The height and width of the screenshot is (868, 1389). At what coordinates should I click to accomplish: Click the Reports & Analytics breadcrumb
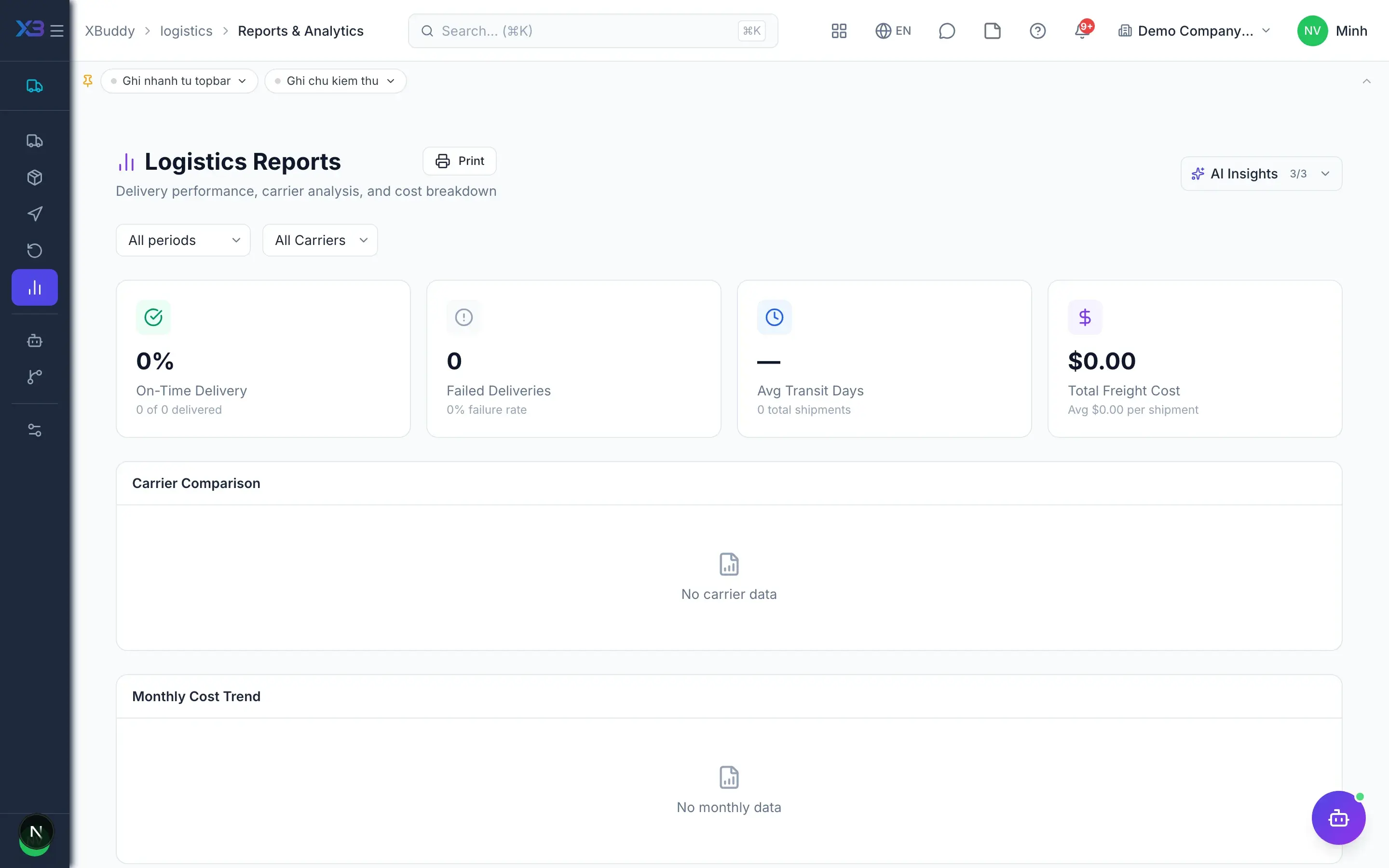point(301,31)
